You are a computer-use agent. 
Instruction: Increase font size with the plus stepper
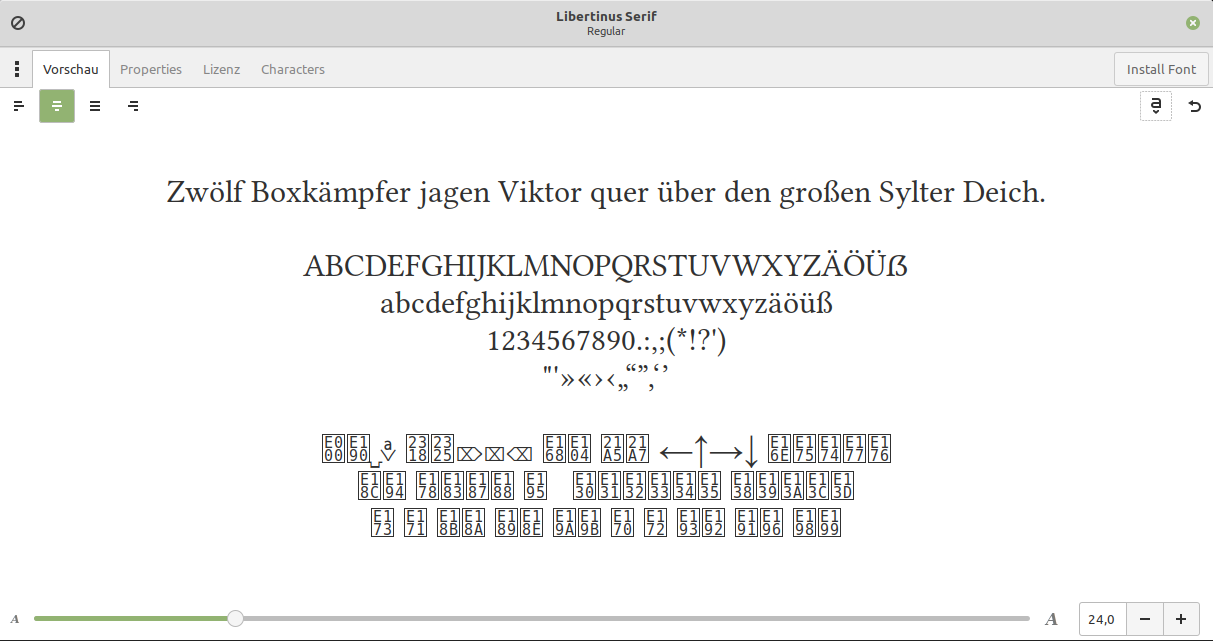(x=1181, y=618)
